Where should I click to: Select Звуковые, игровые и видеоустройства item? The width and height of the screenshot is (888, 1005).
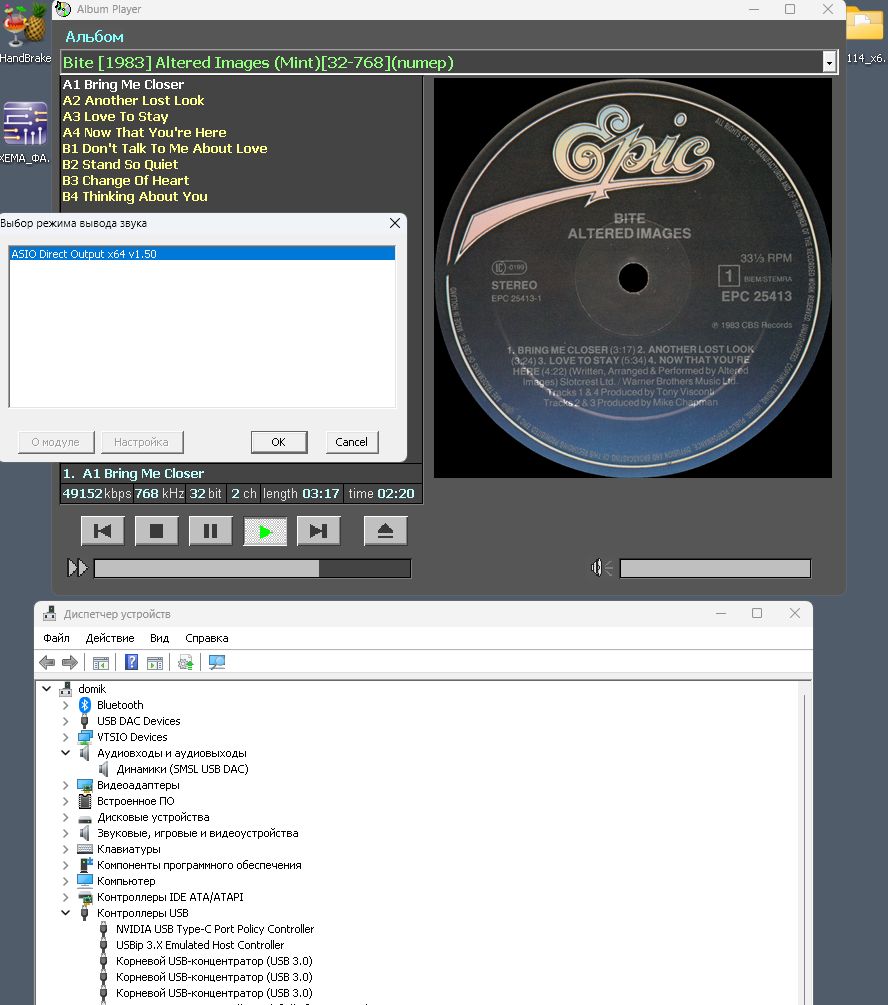click(197, 833)
